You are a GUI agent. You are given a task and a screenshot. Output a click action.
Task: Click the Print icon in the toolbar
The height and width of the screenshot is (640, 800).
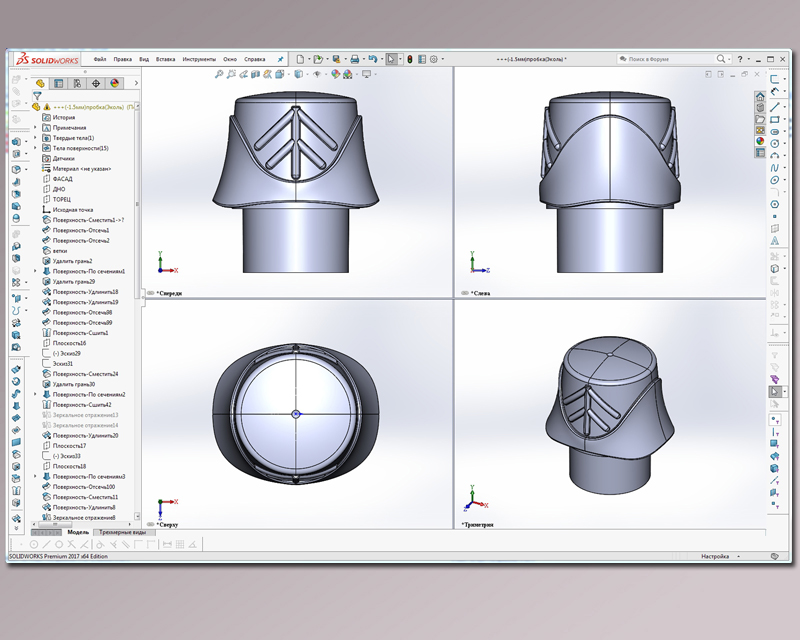coord(354,59)
